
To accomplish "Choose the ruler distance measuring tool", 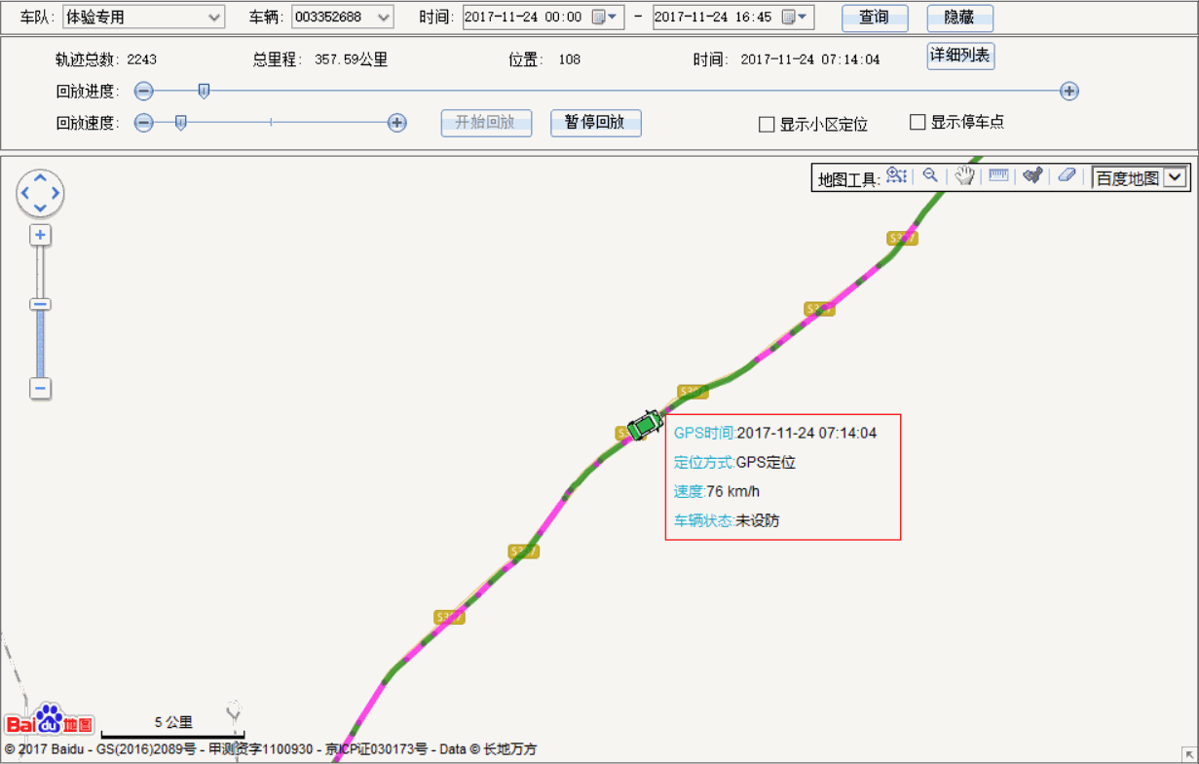I will (998, 176).
